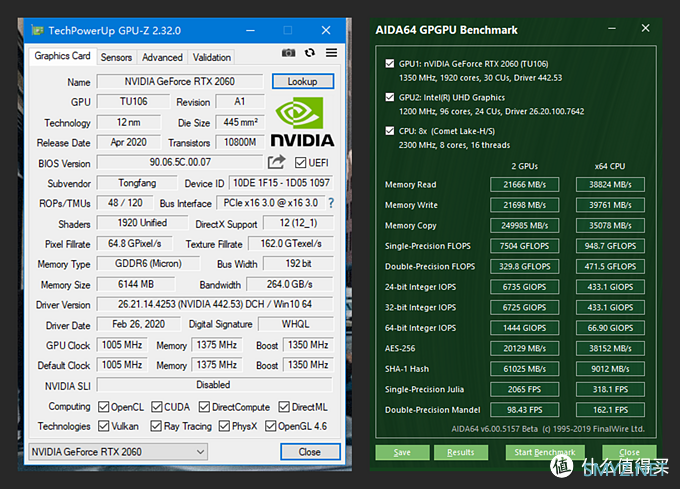Click the Driver Version field
This screenshot has height=489, width=680.
click(215, 304)
